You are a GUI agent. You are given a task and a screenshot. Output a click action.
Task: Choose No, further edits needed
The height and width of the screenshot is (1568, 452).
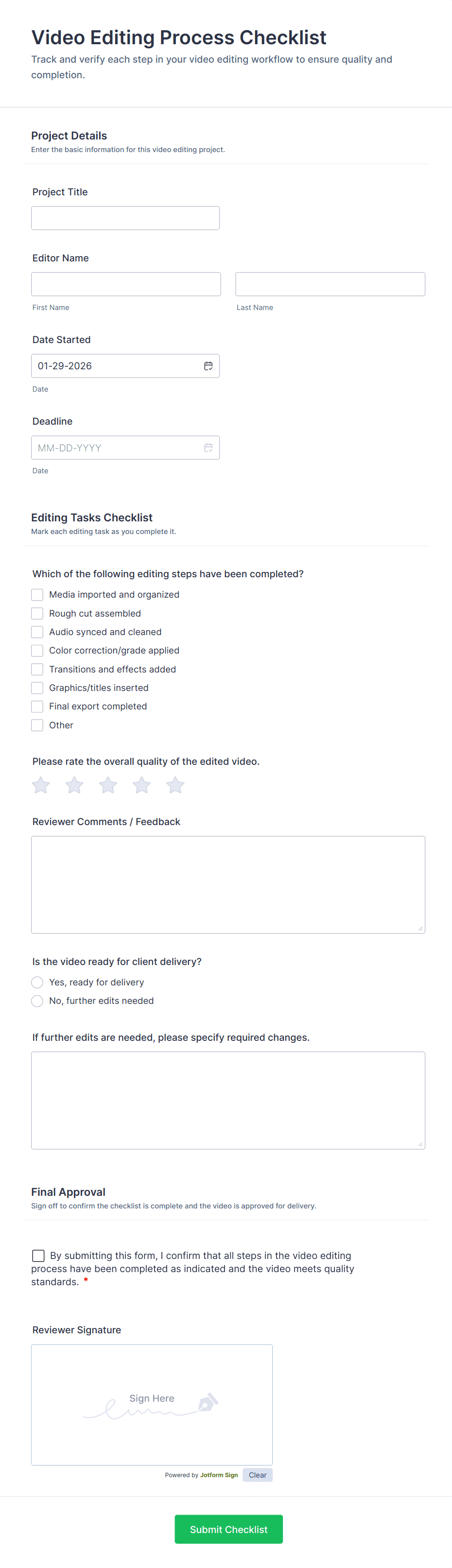point(37,1000)
